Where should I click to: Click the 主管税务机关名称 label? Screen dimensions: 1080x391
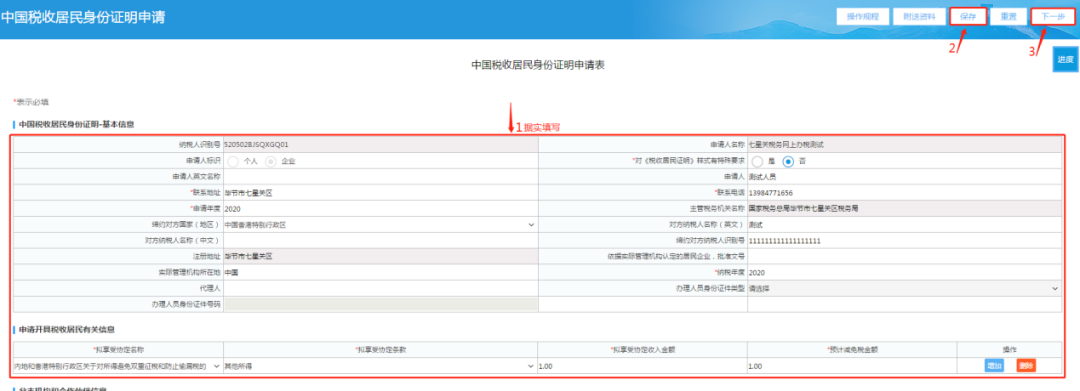click(717, 208)
